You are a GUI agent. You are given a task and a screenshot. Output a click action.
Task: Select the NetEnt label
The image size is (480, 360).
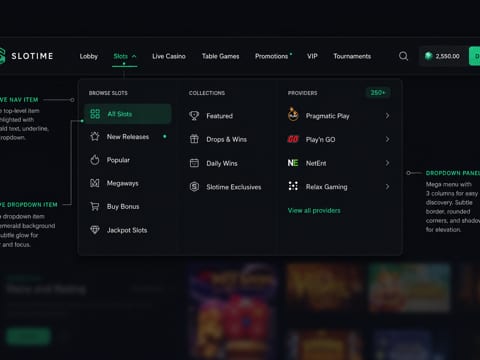coord(316,163)
